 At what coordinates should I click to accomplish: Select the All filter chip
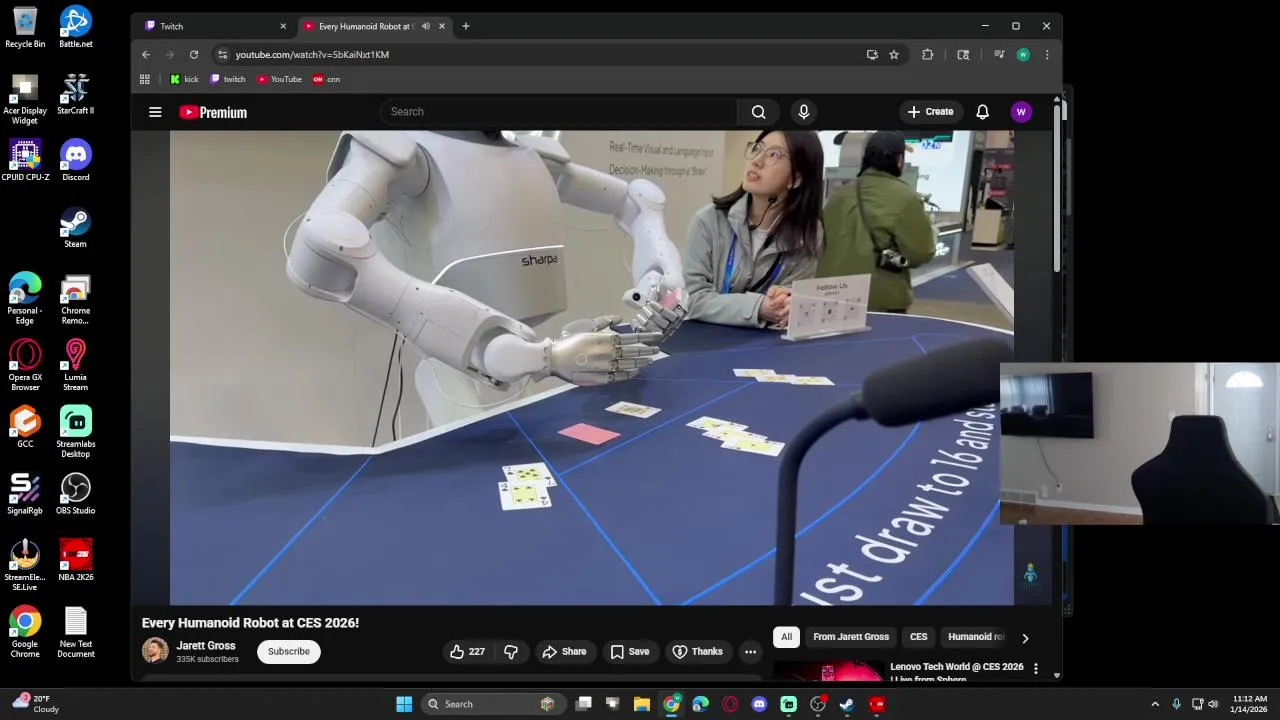(x=786, y=637)
